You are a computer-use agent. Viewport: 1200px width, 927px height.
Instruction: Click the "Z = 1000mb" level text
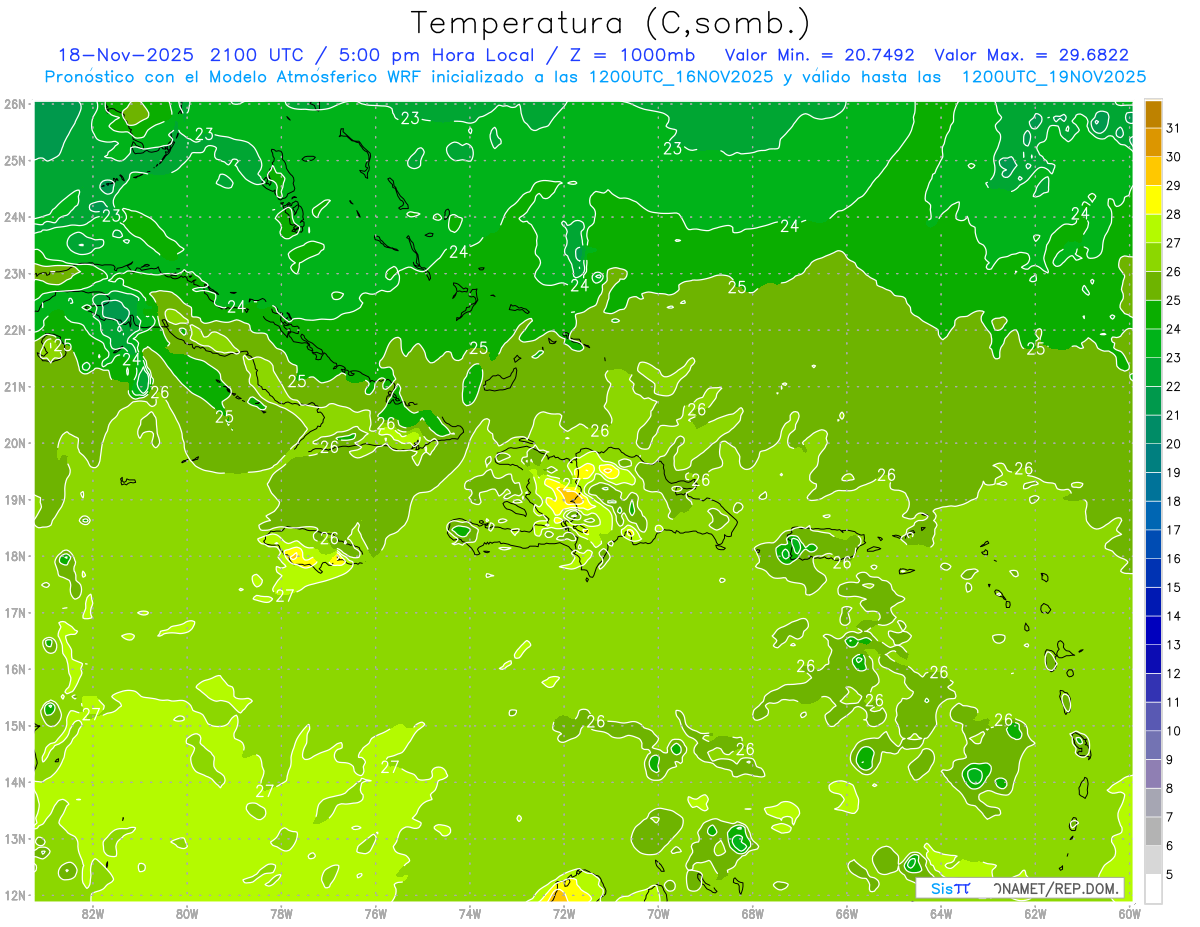634,55
